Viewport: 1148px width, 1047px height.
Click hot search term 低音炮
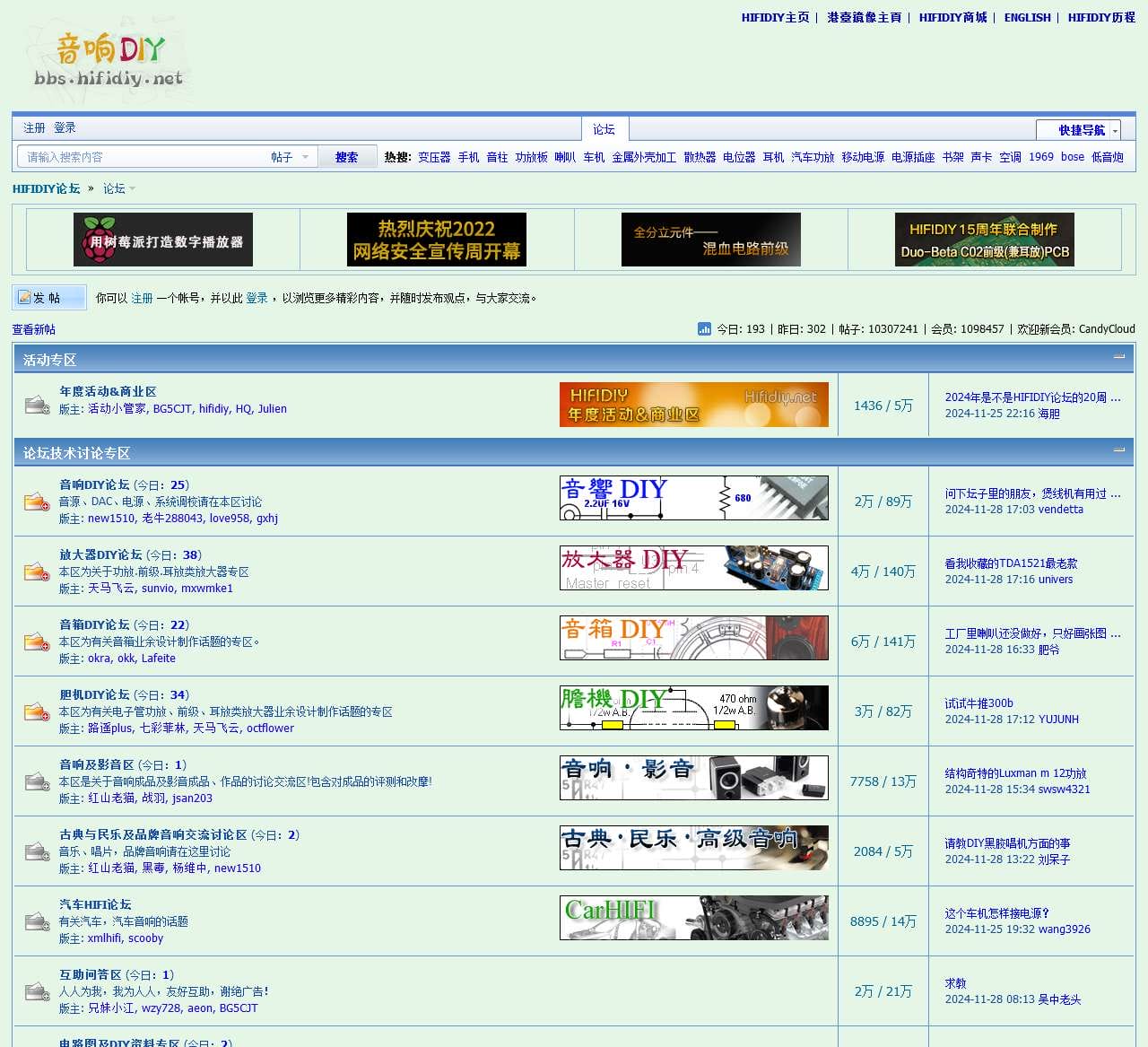click(x=1108, y=157)
